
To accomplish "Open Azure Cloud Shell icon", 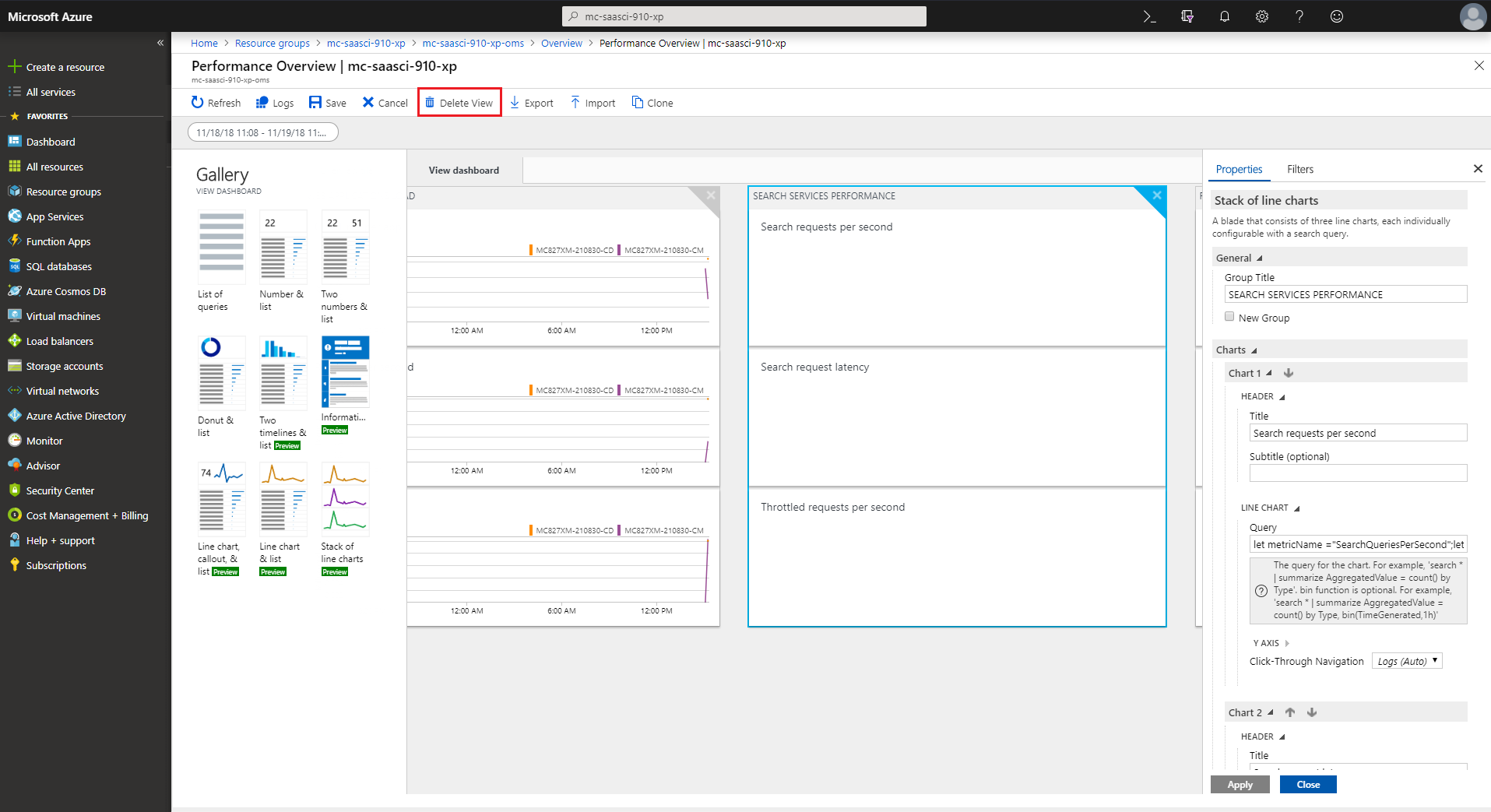I will [1149, 16].
